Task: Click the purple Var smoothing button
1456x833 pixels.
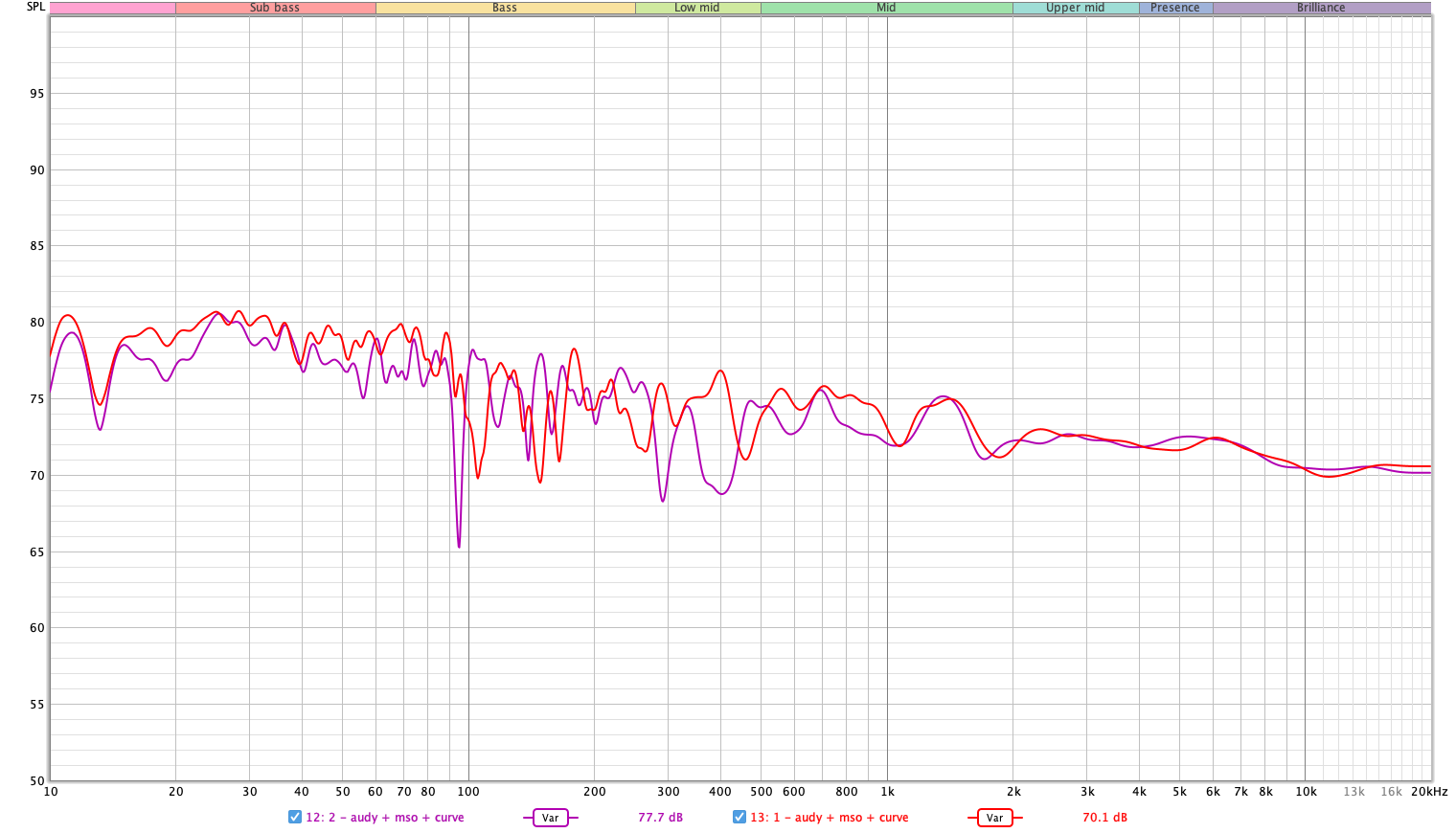Action: click(x=551, y=818)
